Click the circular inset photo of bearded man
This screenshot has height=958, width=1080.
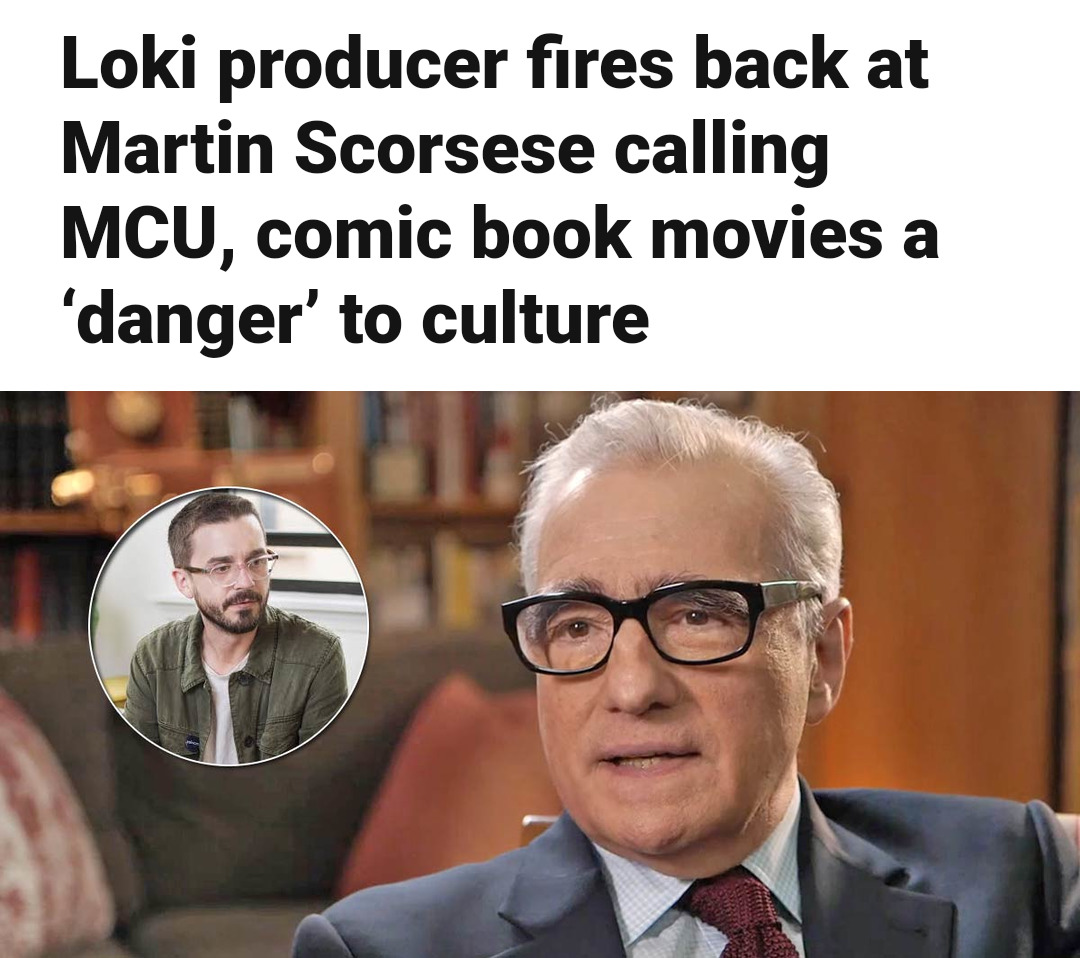(229, 626)
